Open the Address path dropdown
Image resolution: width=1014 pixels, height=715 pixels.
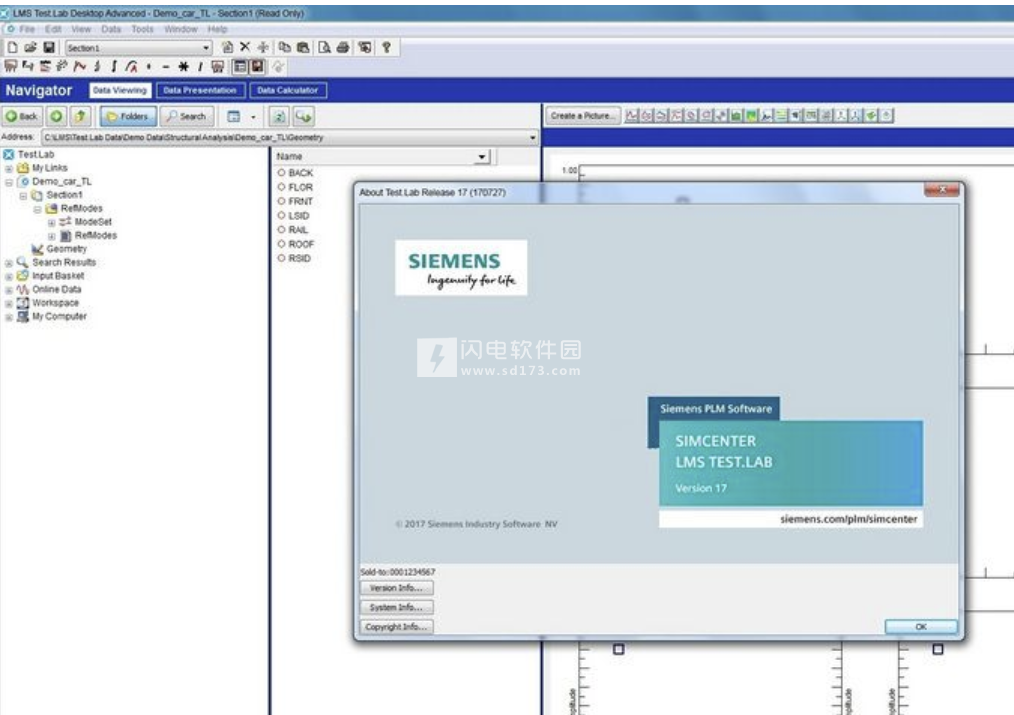(x=533, y=138)
